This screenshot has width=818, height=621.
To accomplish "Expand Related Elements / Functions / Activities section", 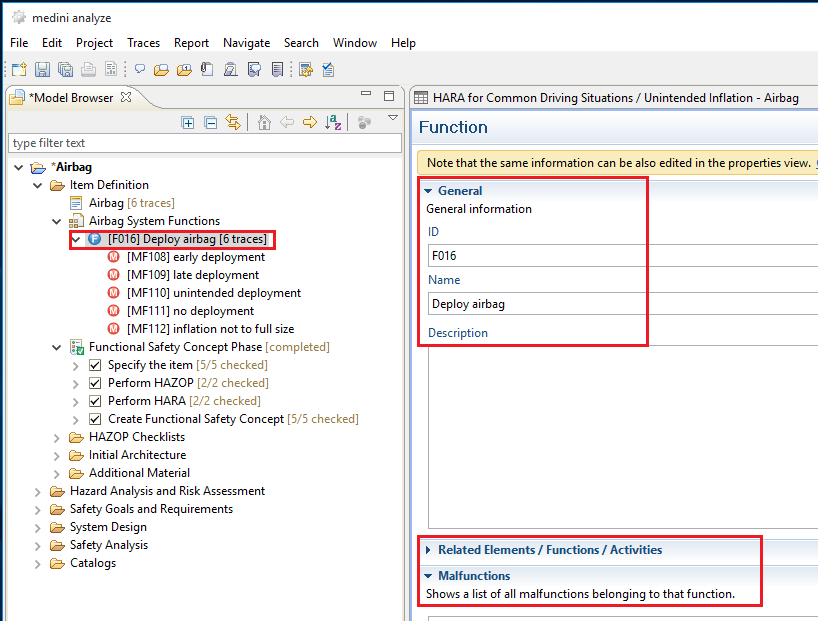I will pos(428,550).
